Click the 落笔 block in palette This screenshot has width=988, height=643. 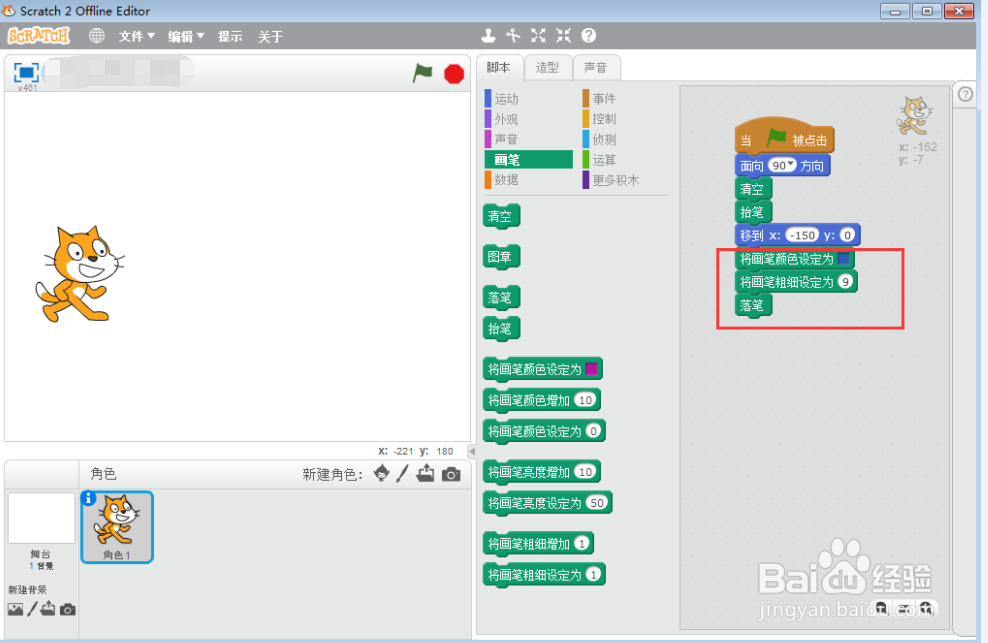[501, 297]
